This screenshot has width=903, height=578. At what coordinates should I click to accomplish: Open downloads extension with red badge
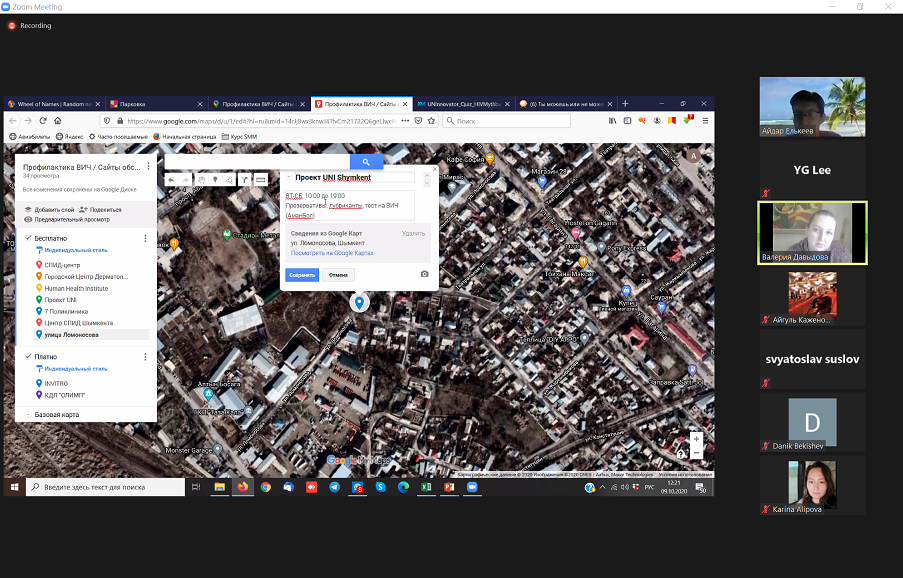688,120
